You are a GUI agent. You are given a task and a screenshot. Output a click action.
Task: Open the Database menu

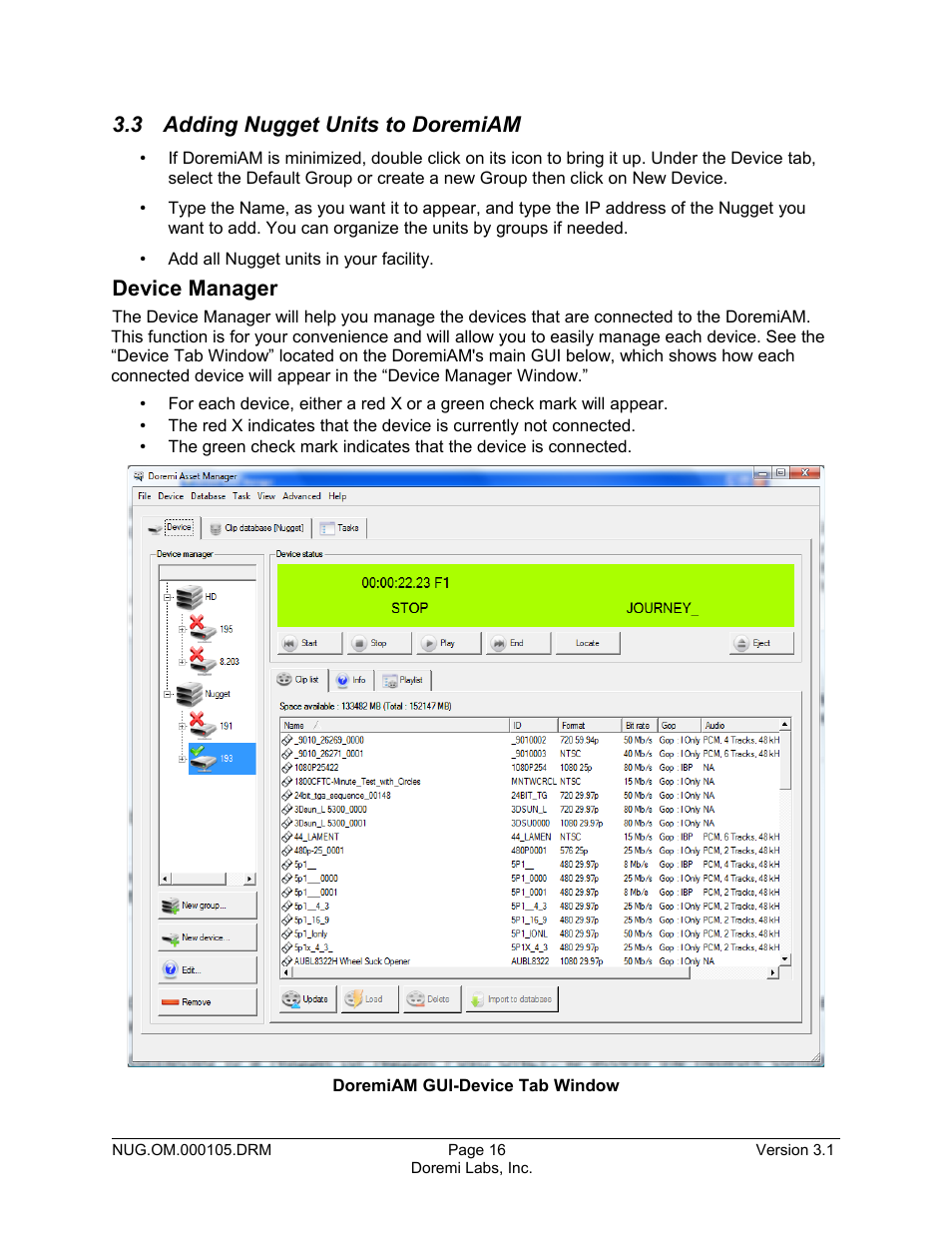208,496
